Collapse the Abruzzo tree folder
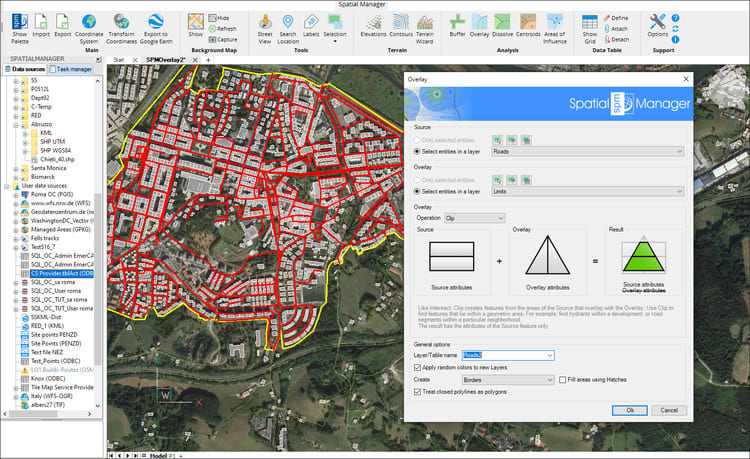The height and width of the screenshot is (459, 750). click(x=15, y=124)
